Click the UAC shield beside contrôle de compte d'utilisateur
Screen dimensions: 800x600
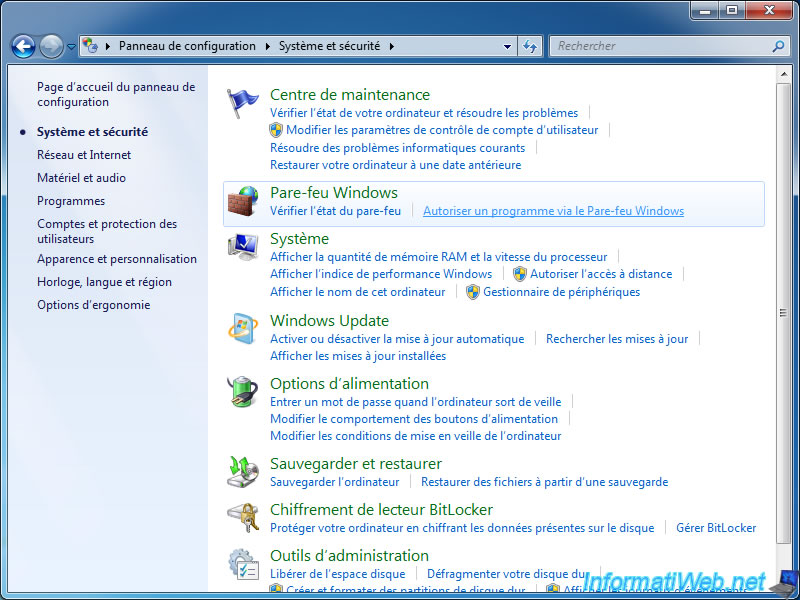coord(275,129)
